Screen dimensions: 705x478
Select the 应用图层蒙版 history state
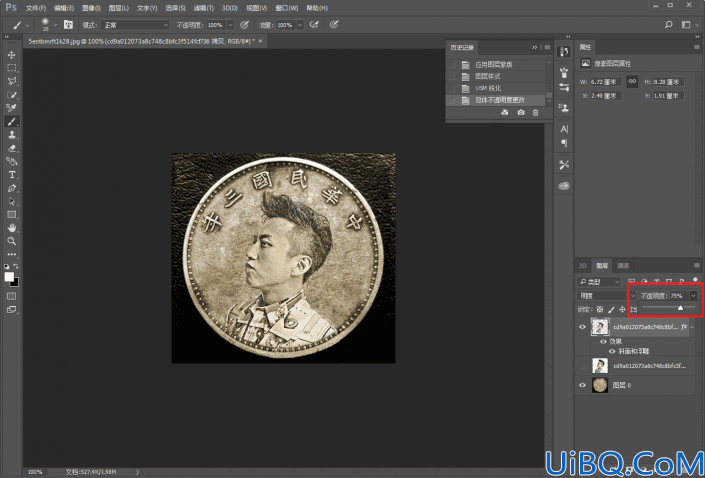pyautogui.click(x=494, y=65)
